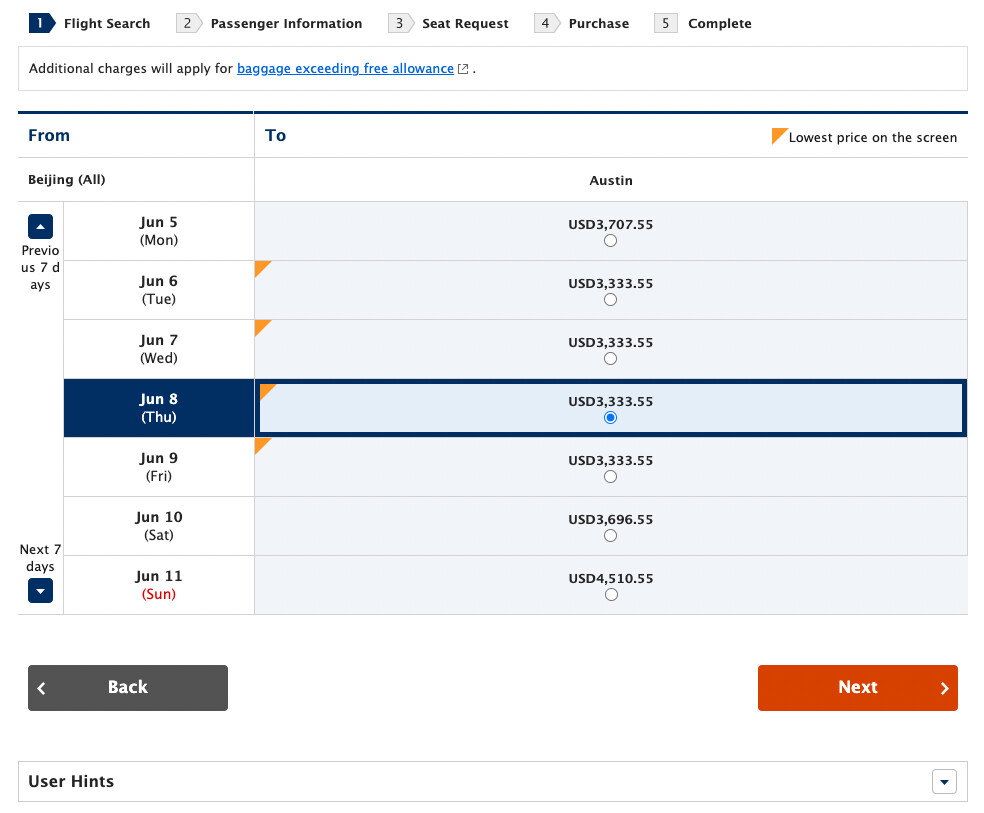This screenshot has width=984, height=813.
Task: Click the Jun 7 lowest price orange marker
Action: 261,326
